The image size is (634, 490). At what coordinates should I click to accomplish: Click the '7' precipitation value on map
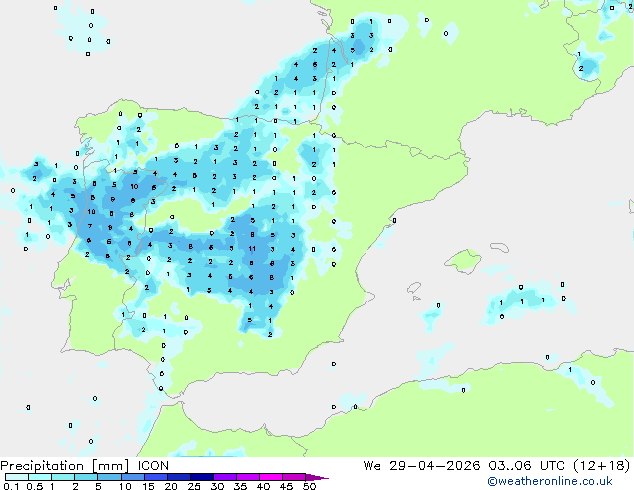tap(90, 226)
